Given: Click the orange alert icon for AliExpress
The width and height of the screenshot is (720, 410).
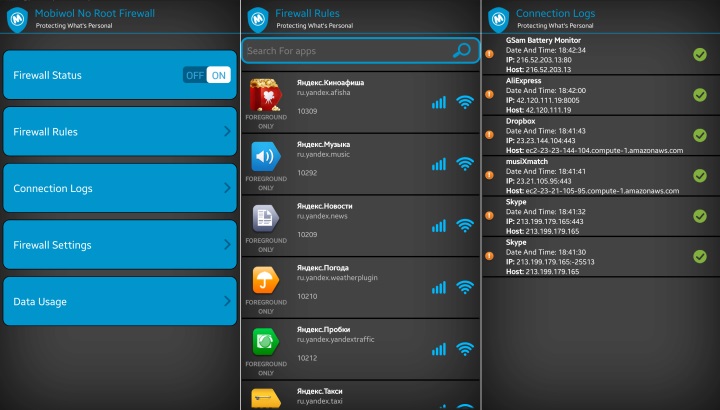Looking at the screenshot, I should 489,95.
